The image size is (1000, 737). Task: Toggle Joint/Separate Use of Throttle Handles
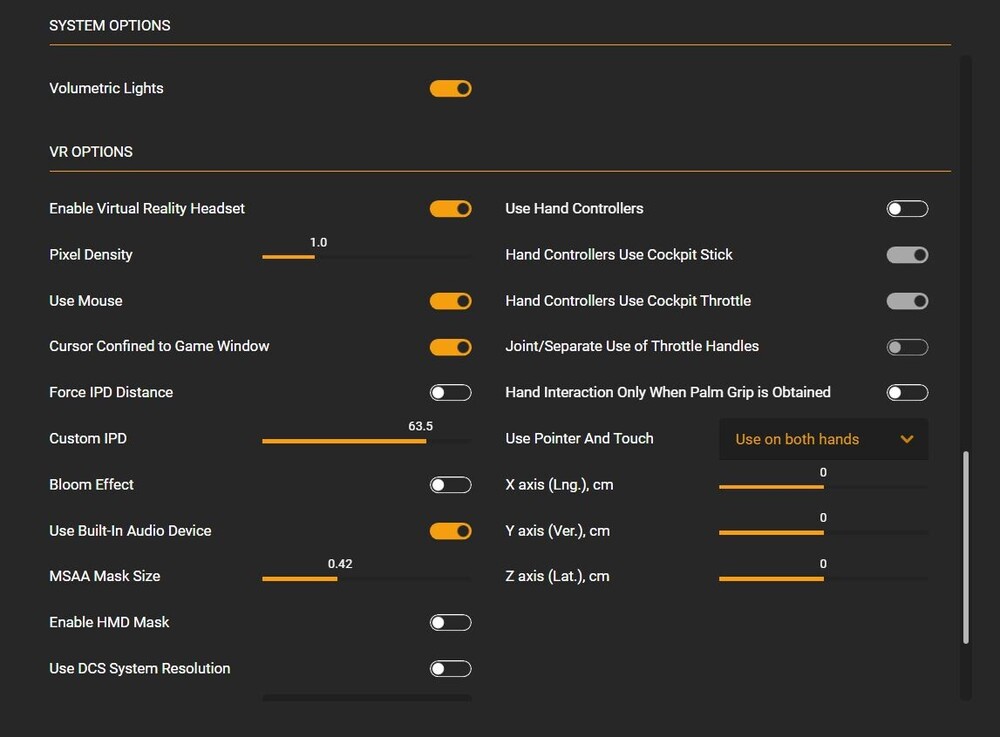[907, 347]
